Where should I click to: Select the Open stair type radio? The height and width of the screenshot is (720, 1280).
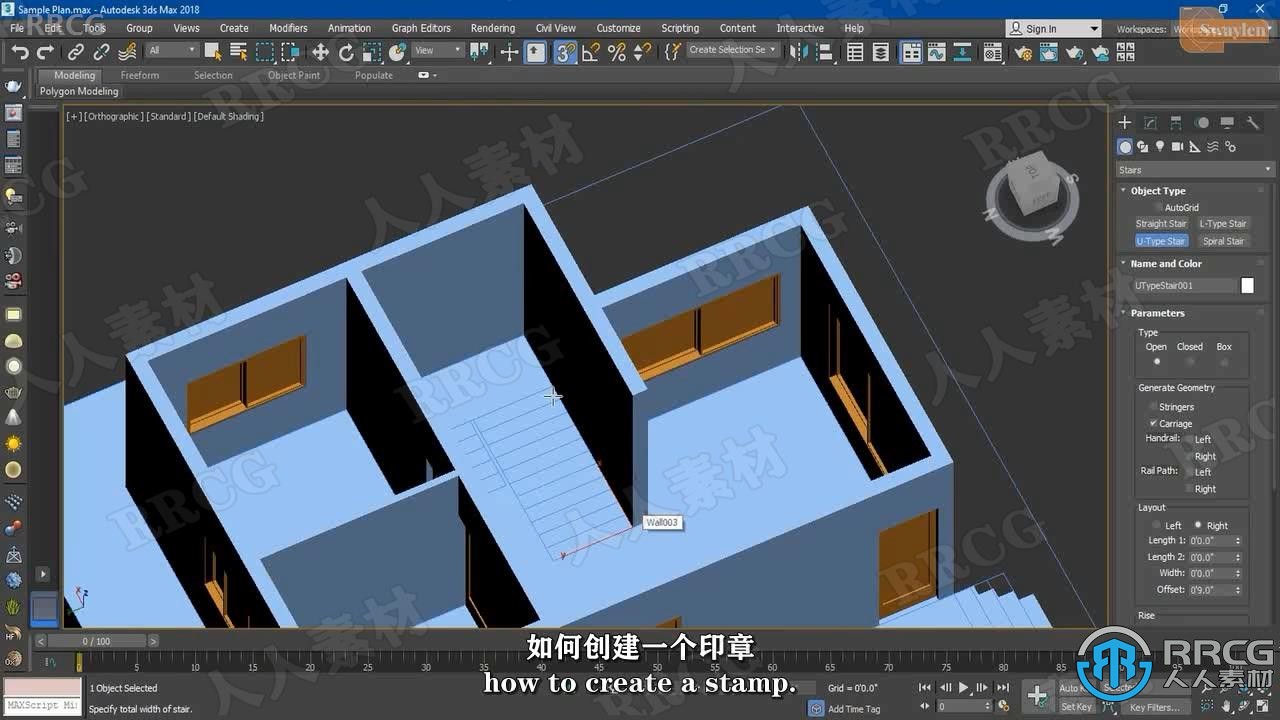pos(1157,361)
